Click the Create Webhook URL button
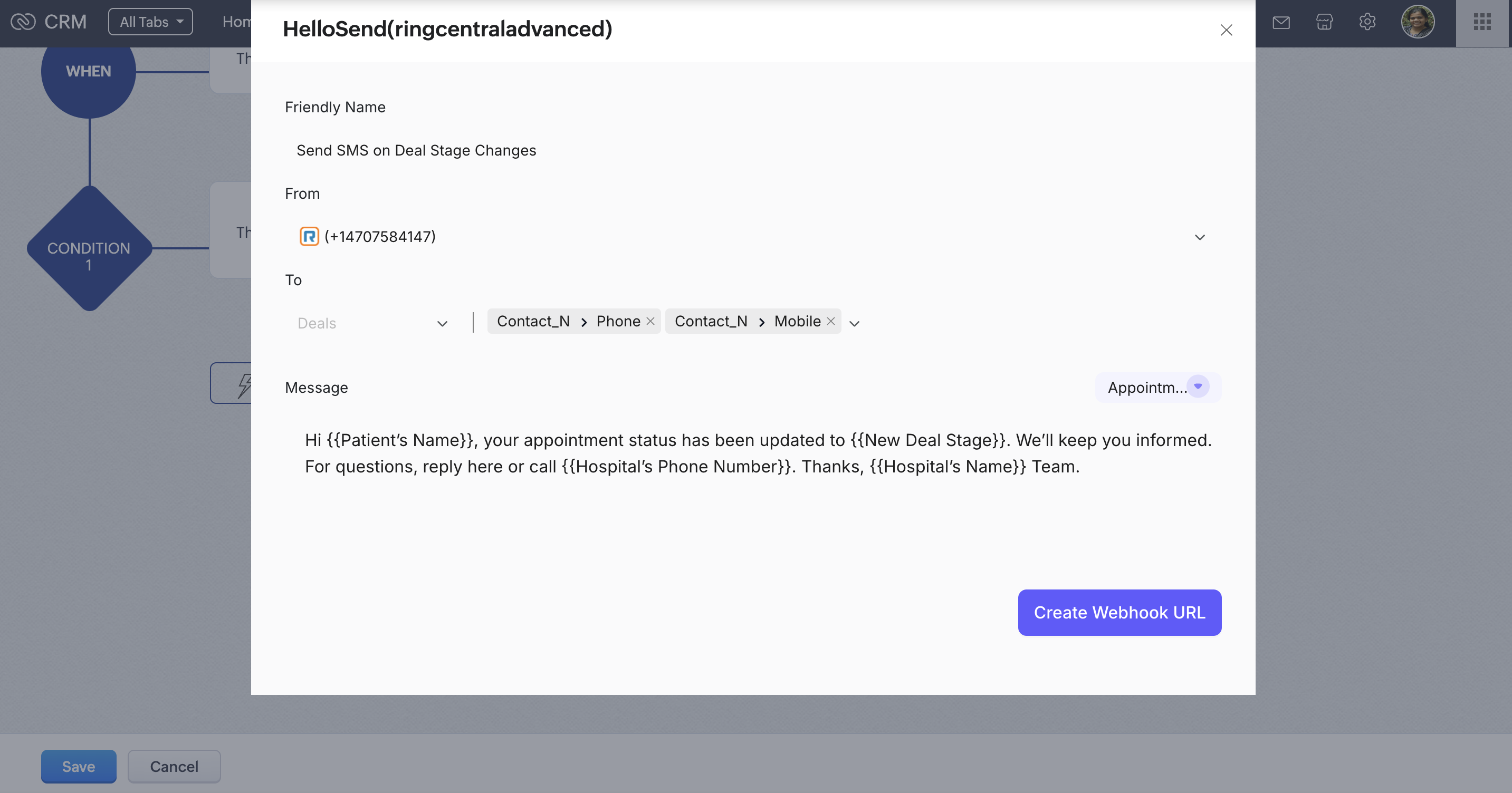Viewport: 1512px width, 793px height. click(1119, 612)
